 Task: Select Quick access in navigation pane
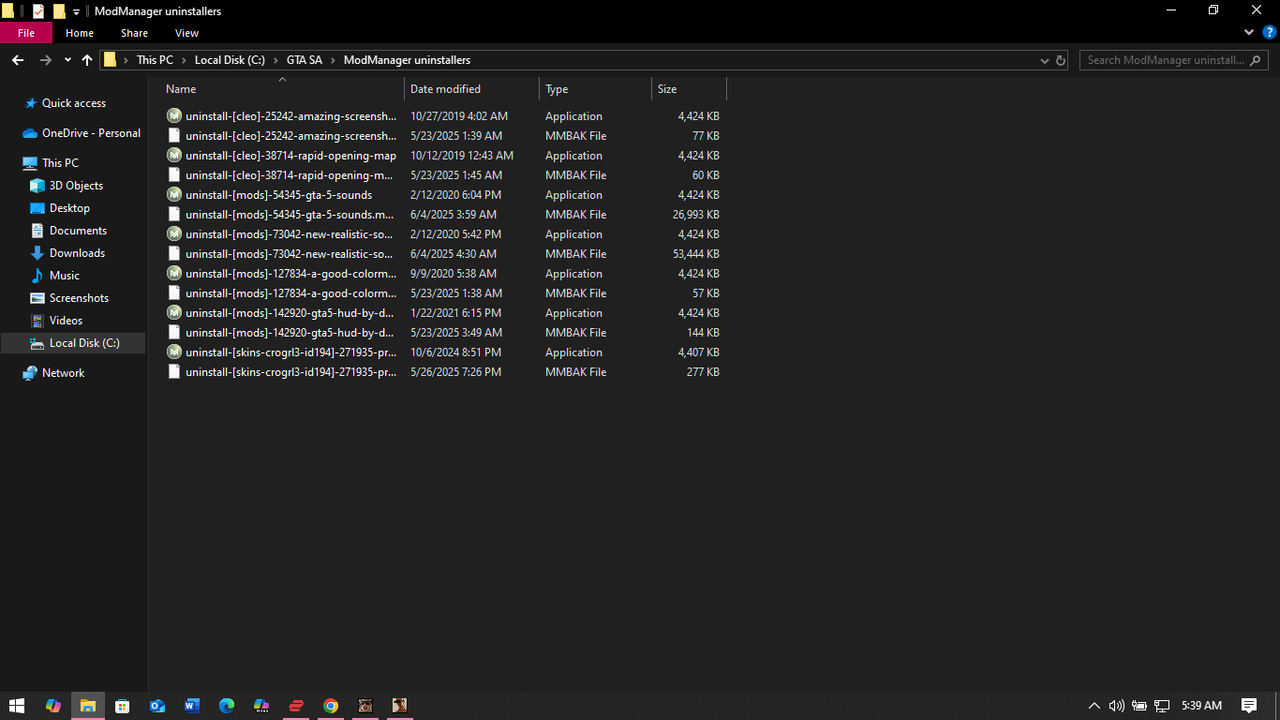pyautogui.click(x=73, y=103)
